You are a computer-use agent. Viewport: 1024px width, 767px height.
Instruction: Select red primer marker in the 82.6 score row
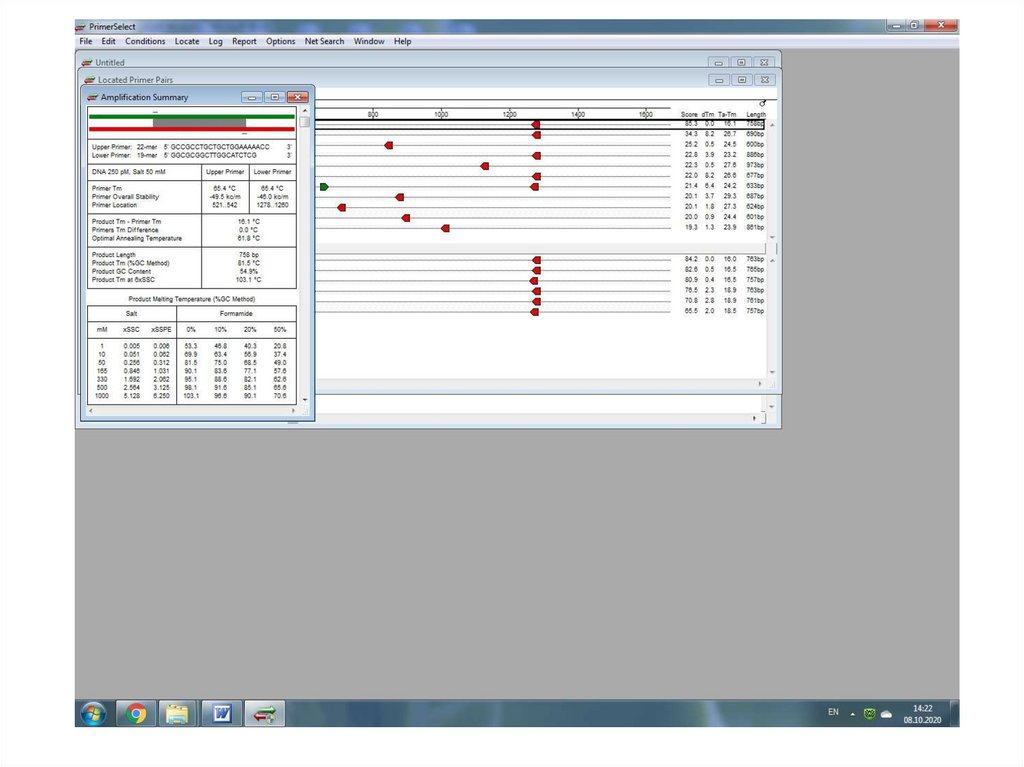[536, 270]
